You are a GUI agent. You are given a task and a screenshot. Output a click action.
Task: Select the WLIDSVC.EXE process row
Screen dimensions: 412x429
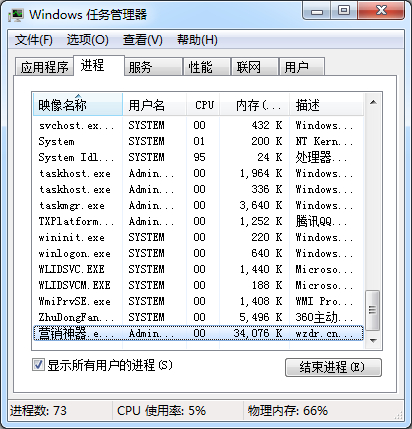tap(198, 269)
